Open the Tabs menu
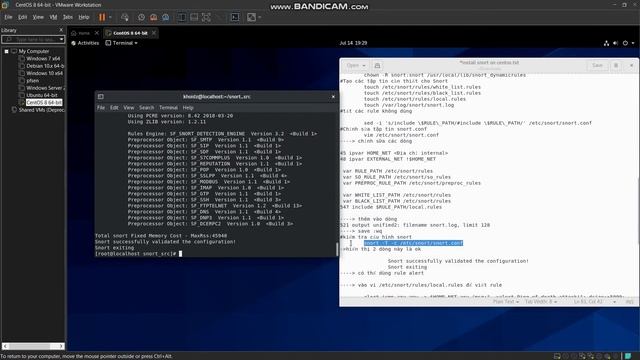The width and height of the screenshot is (640, 360). (68, 17)
